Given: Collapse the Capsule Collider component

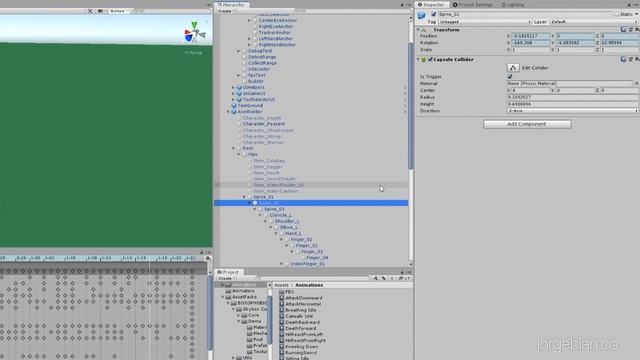Looking at the screenshot, I should click(418, 59).
